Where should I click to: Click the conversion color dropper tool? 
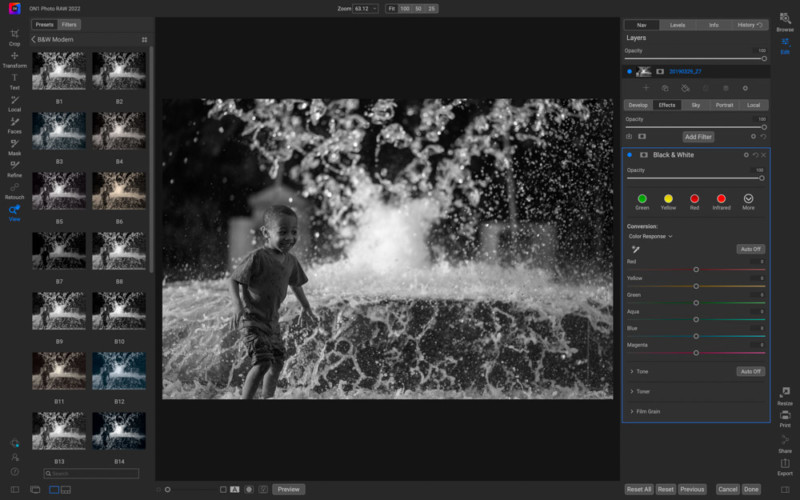click(636, 249)
